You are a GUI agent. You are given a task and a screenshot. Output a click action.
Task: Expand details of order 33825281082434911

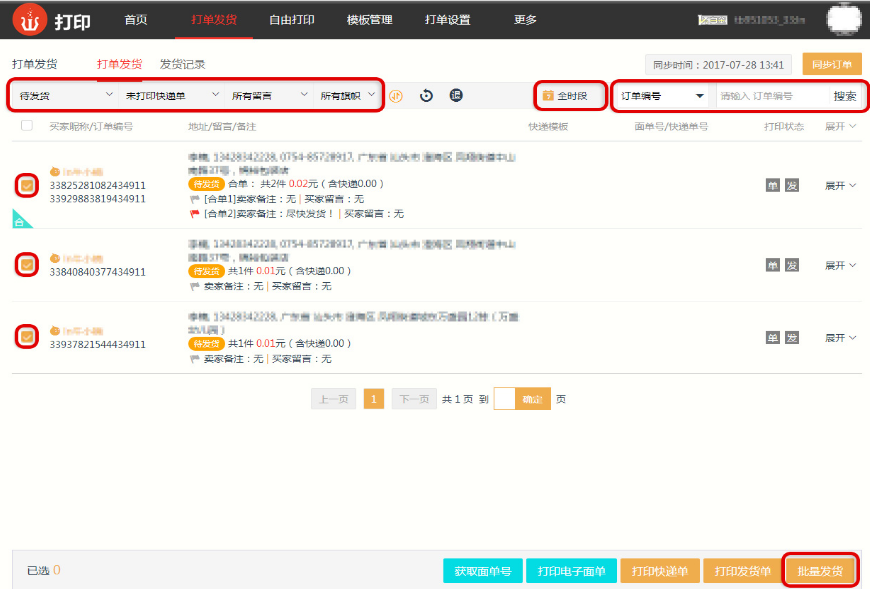[x=840, y=186]
